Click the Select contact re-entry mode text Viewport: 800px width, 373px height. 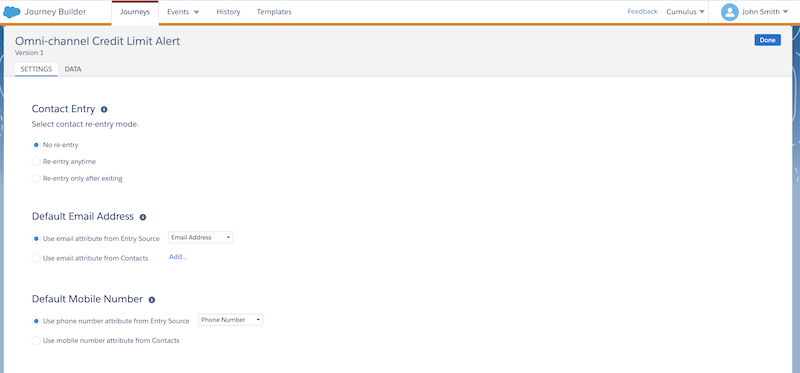tap(85, 124)
